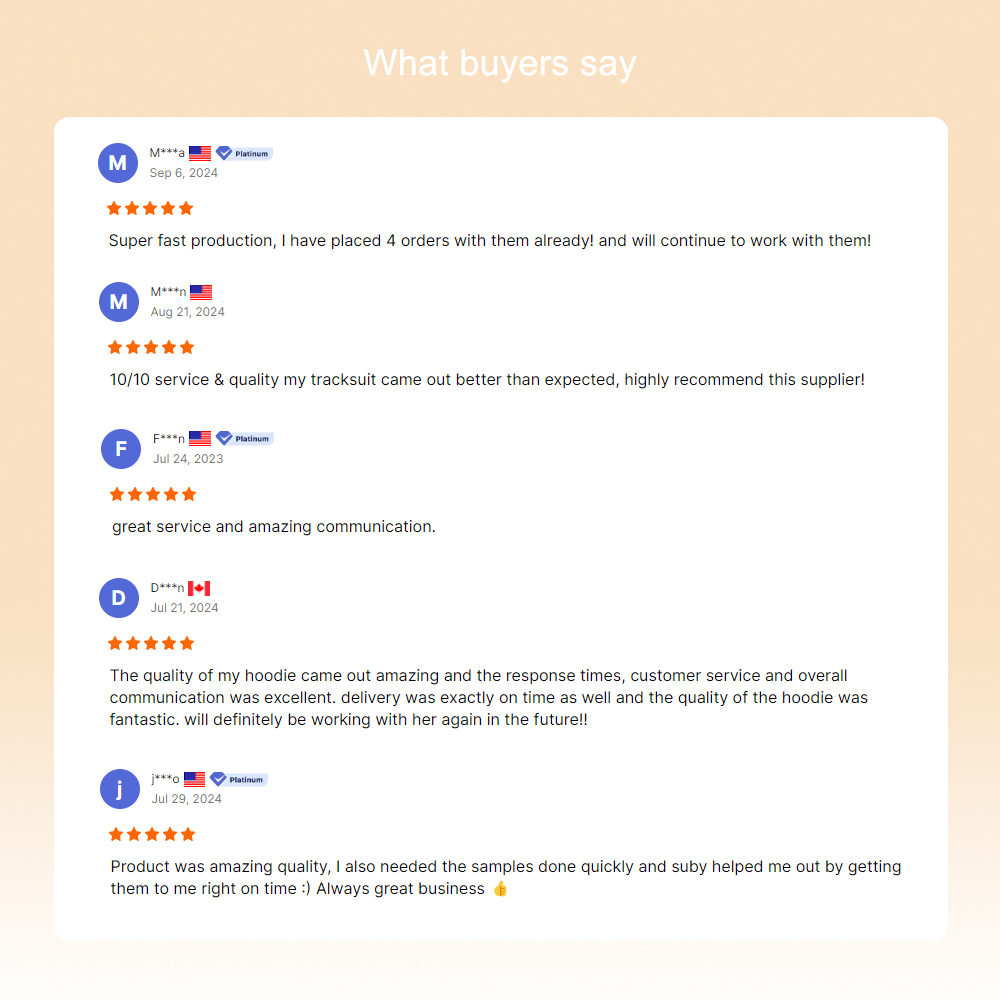The image size is (1000, 1000).
Task: Click the US flag next to M***n
Action: coord(201,292)
